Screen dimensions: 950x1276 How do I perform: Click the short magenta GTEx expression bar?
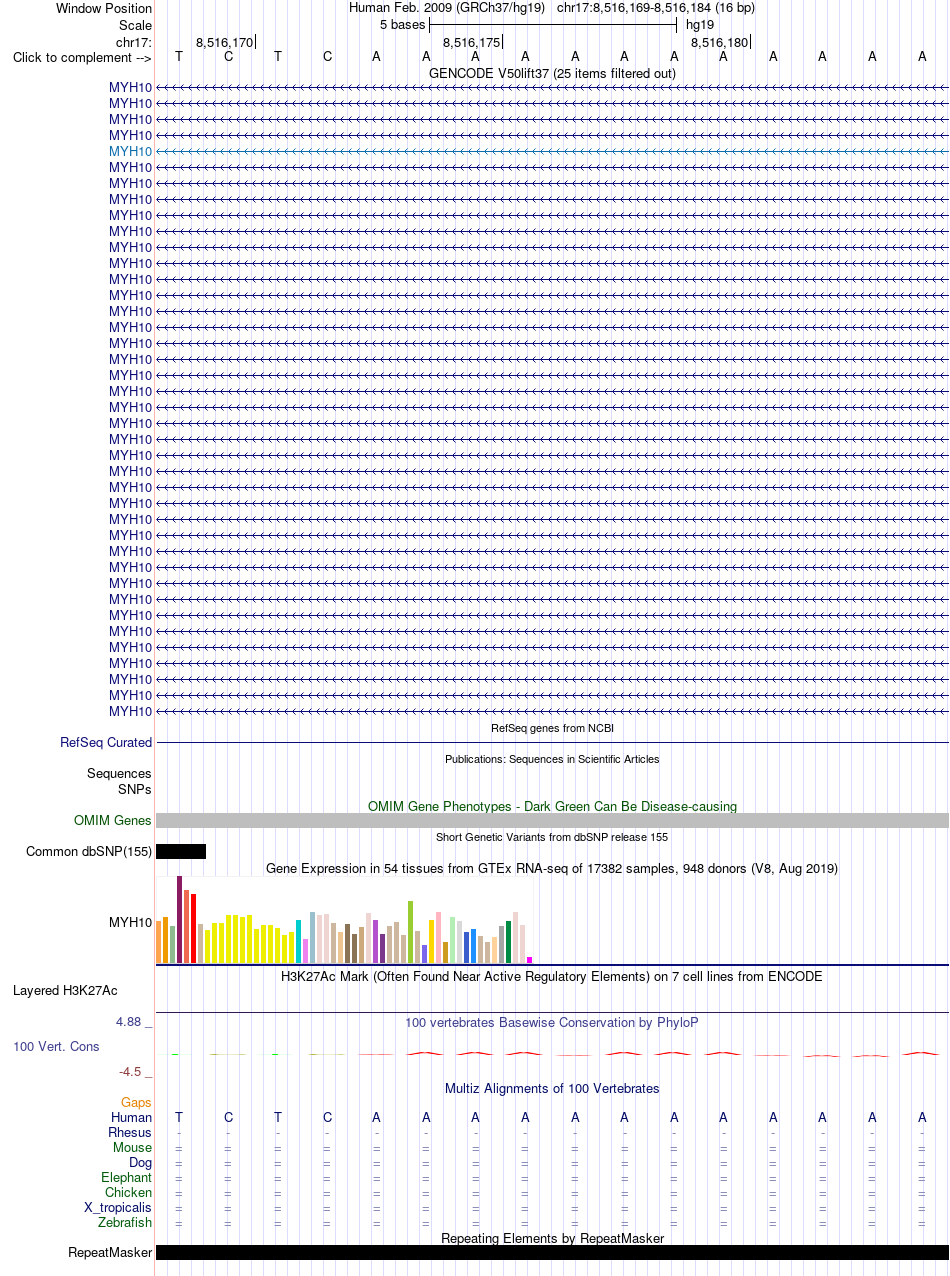(x=530, y=960)
